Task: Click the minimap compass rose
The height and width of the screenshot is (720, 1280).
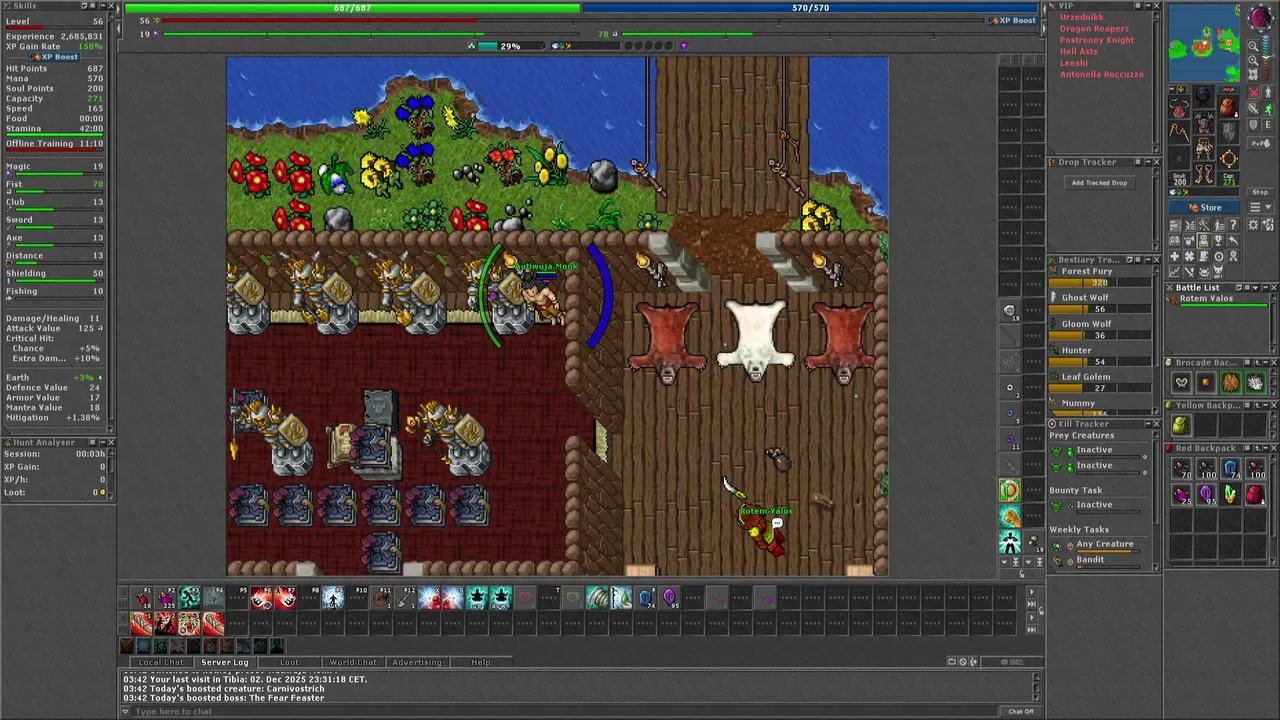Action: [x=1261, y=17]
